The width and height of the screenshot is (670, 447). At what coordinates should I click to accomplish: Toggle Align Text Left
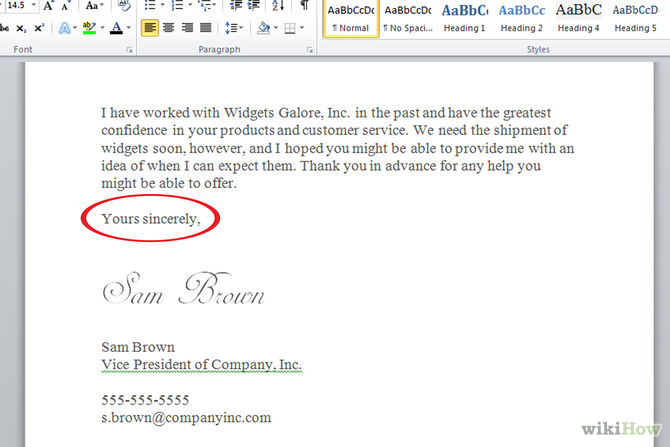[x=150, y=28]
